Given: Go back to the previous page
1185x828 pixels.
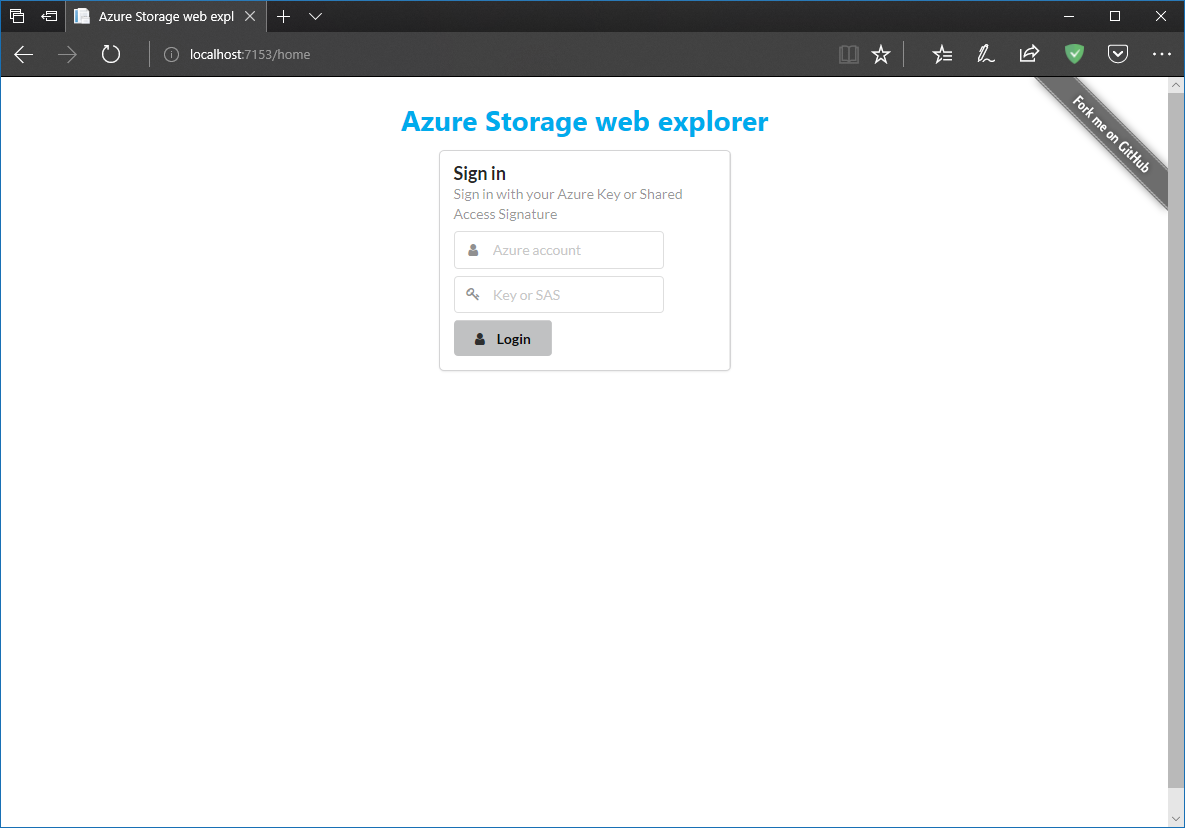Looking at the screenshot, I should click(23, 54).
